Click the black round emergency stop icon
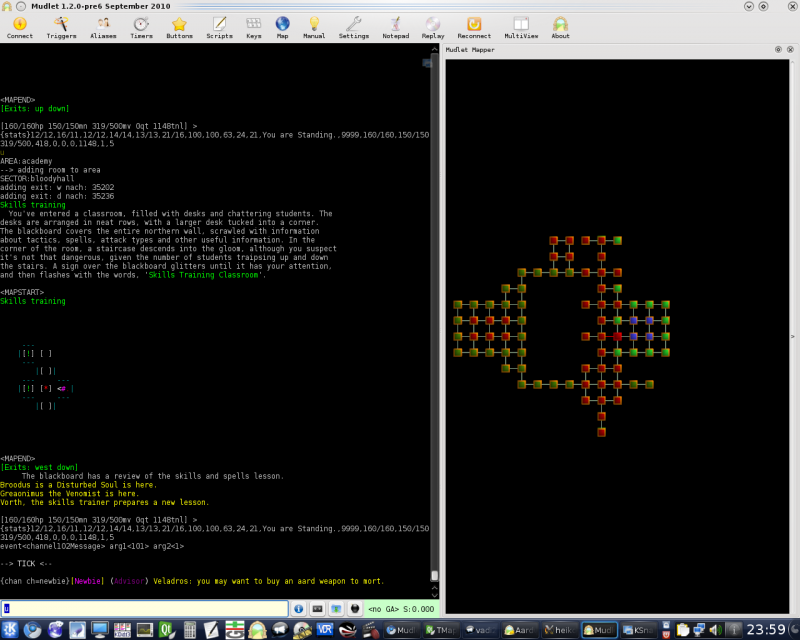This screenshot has height=640, width=800. [x=355, y=608]
